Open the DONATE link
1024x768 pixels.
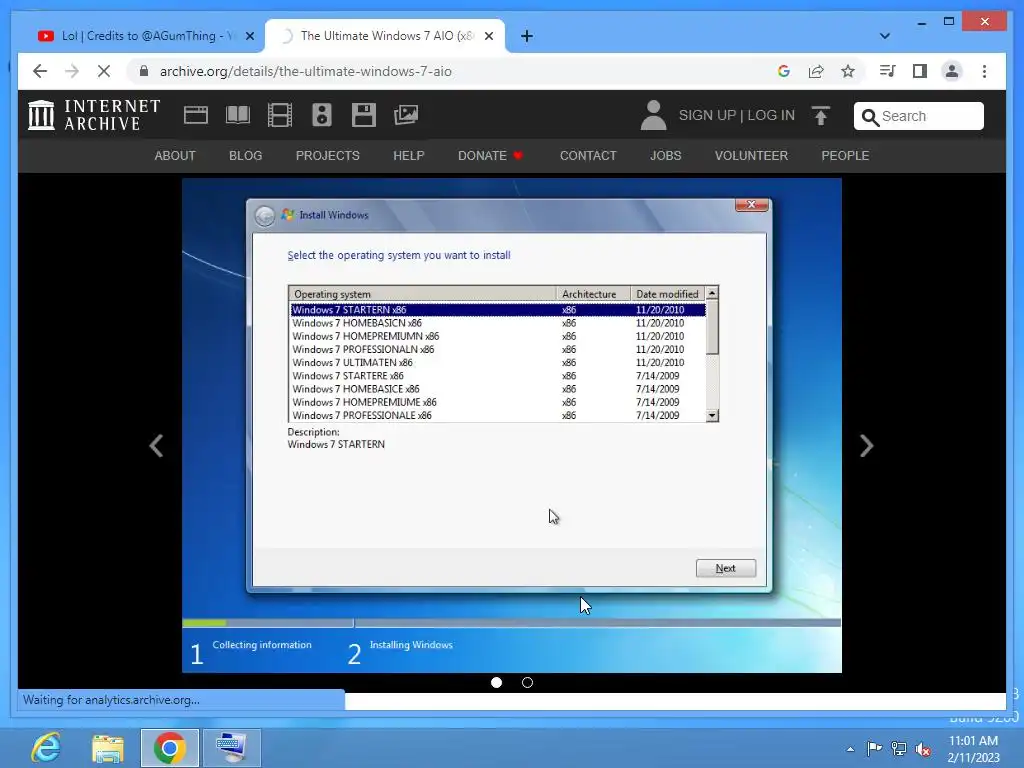(490, 155)
